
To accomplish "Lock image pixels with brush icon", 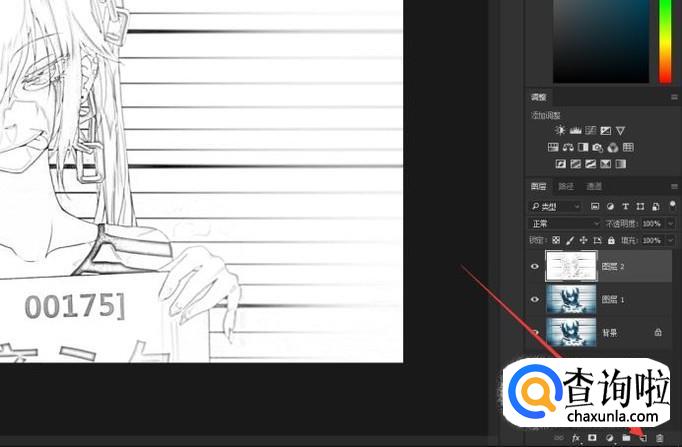I will [570, 240].
